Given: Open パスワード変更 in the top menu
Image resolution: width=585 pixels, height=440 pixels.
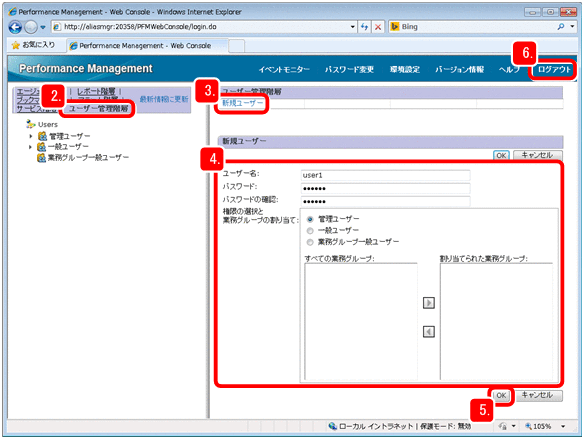Looking at the screenshot, I should [349, 69].
